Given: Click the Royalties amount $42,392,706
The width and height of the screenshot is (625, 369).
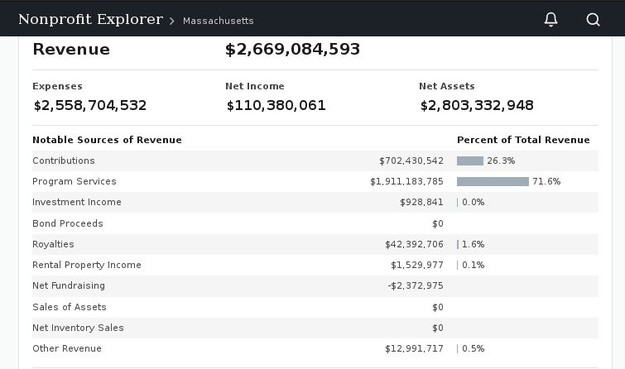Looking at the screenshot, I should [414, 244].
